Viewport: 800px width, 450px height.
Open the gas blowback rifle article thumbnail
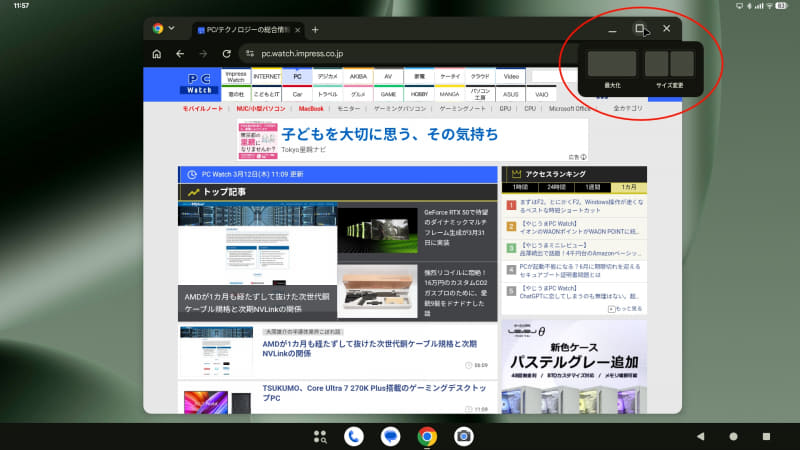point(378,291)
